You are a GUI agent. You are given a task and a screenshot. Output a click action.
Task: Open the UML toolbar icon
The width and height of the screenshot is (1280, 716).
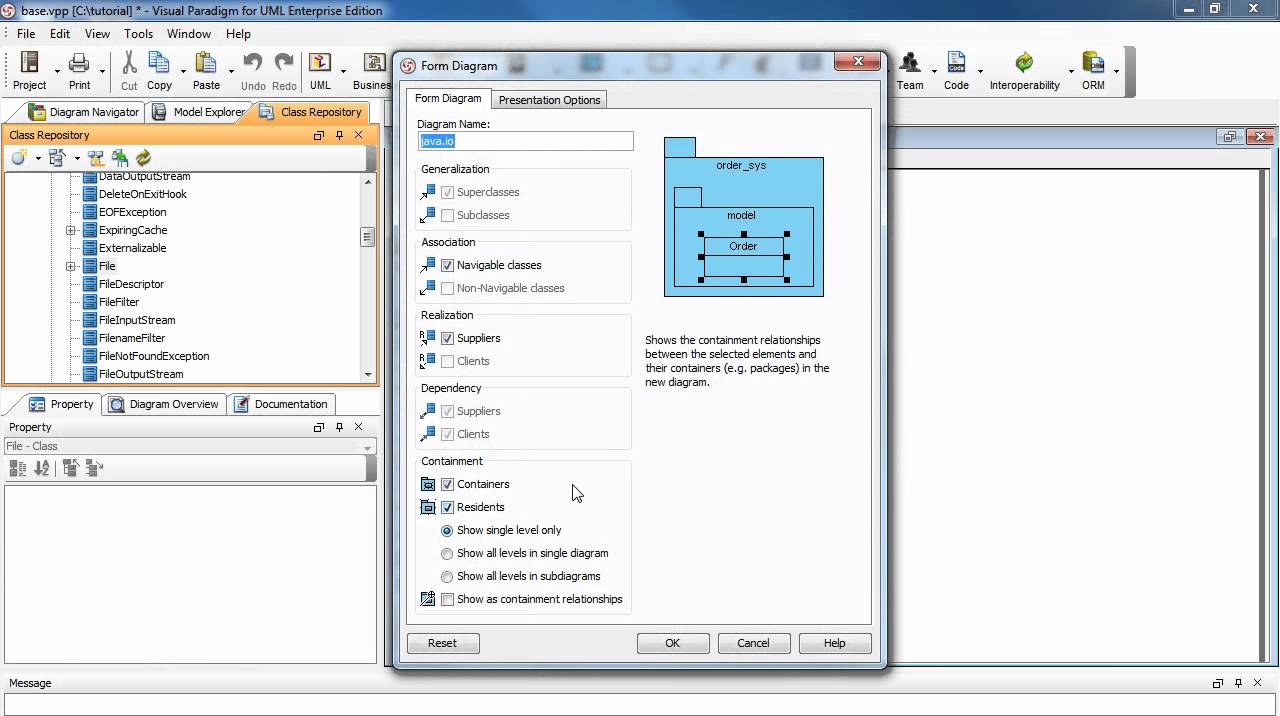320,64
